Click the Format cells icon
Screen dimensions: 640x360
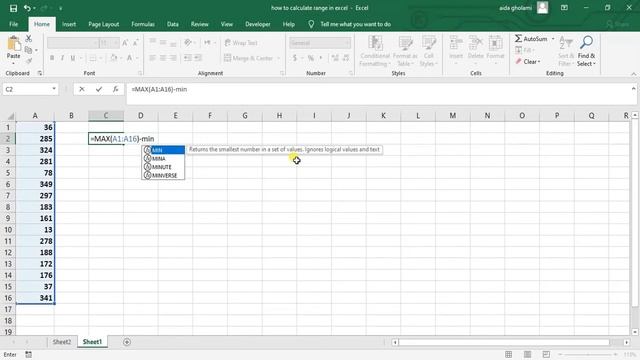[x=495, y=43]
